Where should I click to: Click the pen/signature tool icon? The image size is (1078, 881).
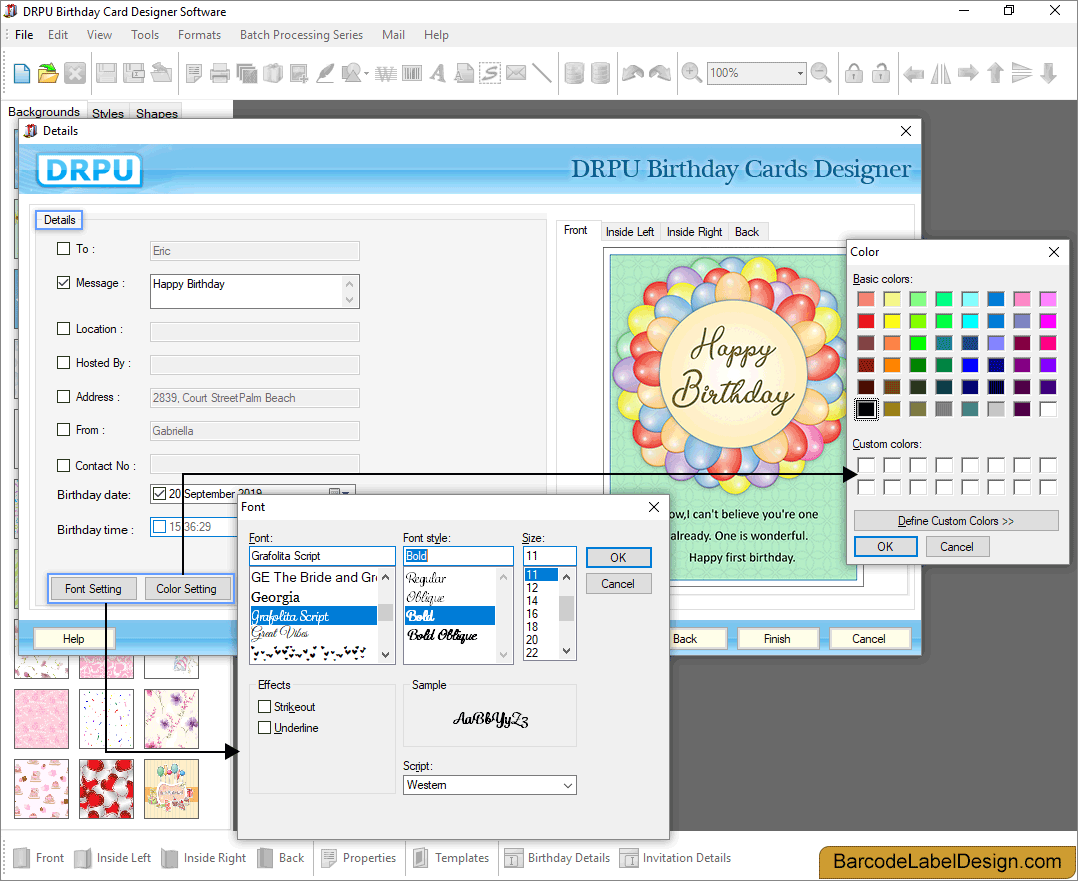pos(325,73)
